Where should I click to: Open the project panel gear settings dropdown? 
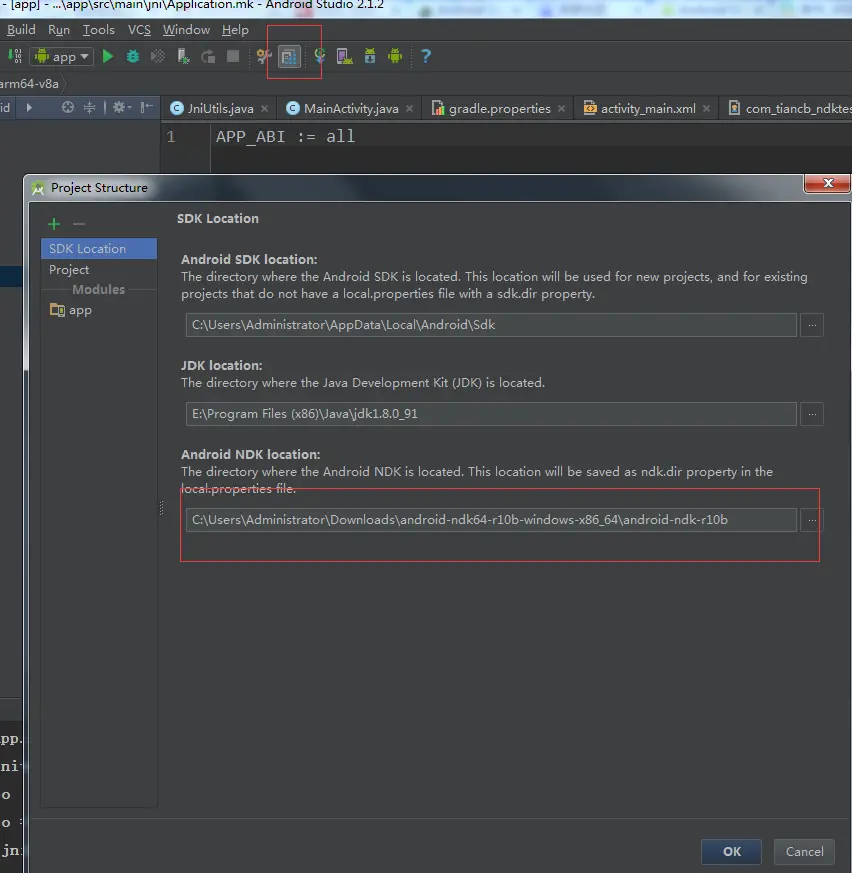121,107
